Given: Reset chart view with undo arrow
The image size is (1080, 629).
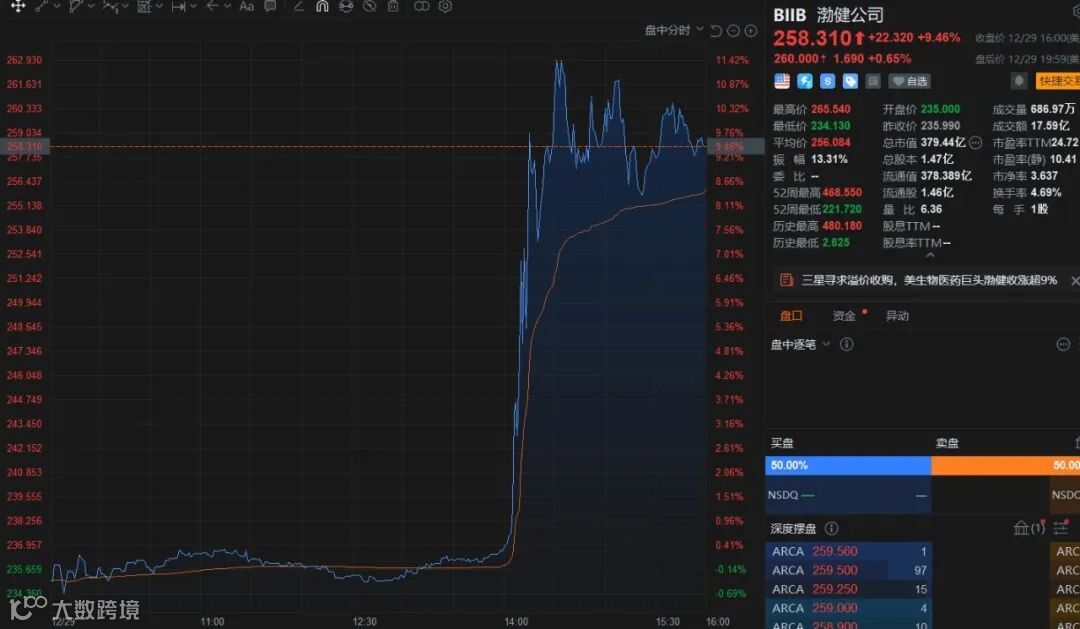Looking at the screenshot, I should tap(716, 31).
